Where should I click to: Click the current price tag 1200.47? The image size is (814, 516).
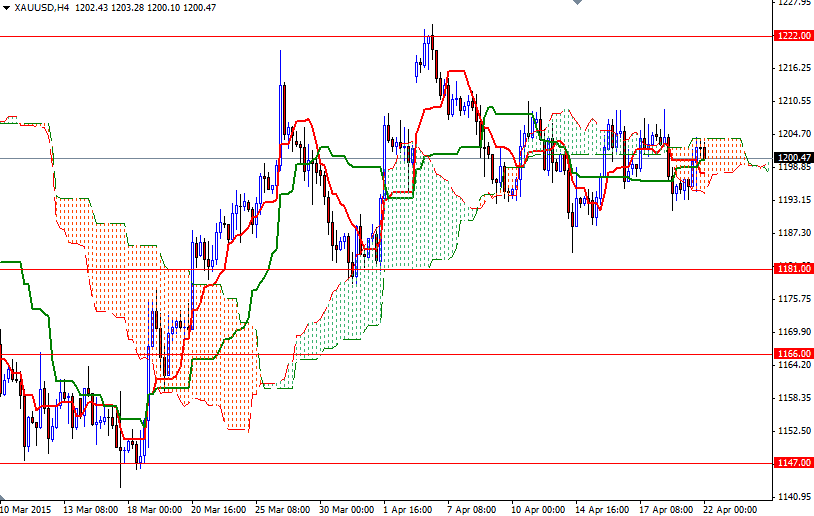coord(793,158)
